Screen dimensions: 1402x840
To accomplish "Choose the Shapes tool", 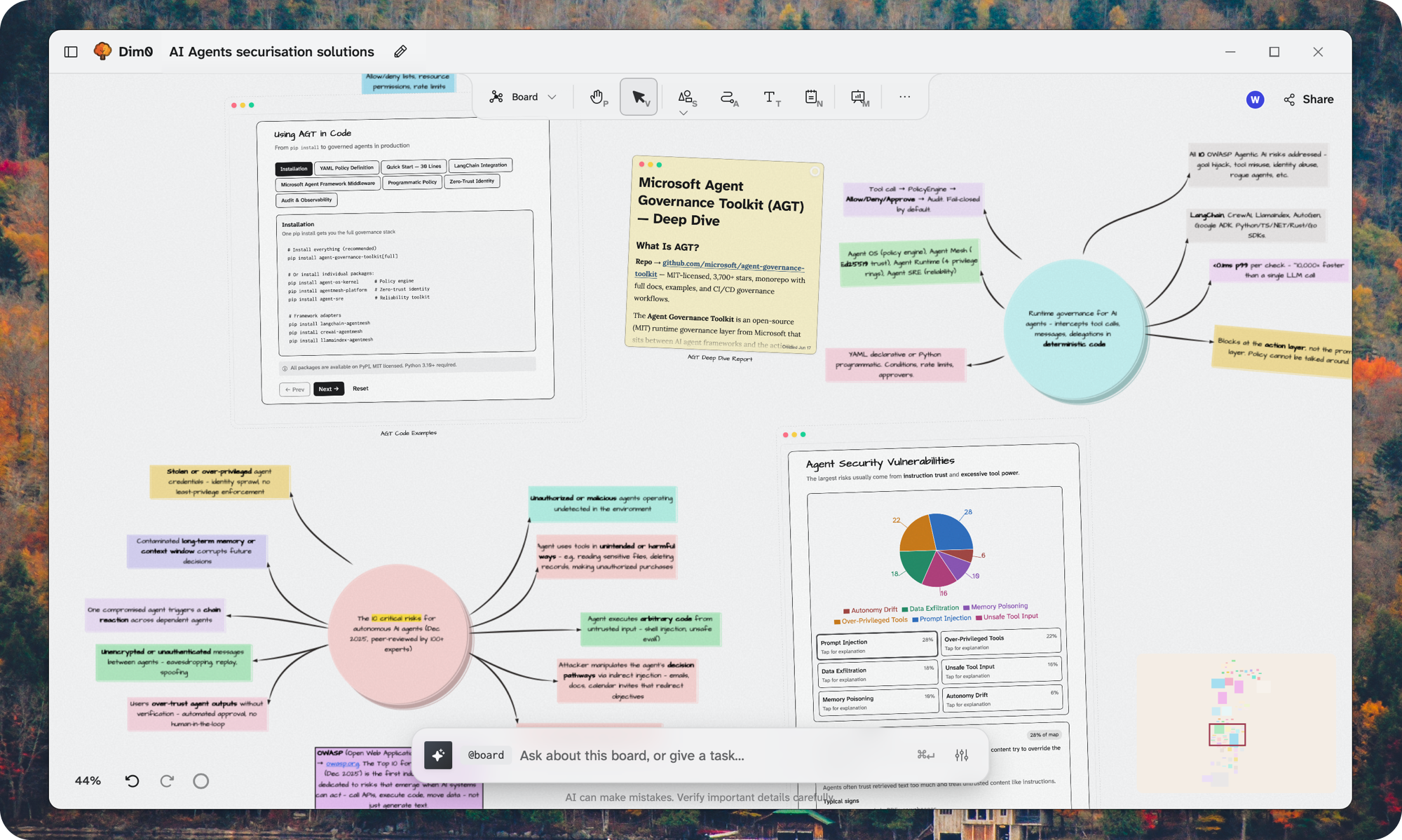I will pyautogui.click(x=686, y=97).
